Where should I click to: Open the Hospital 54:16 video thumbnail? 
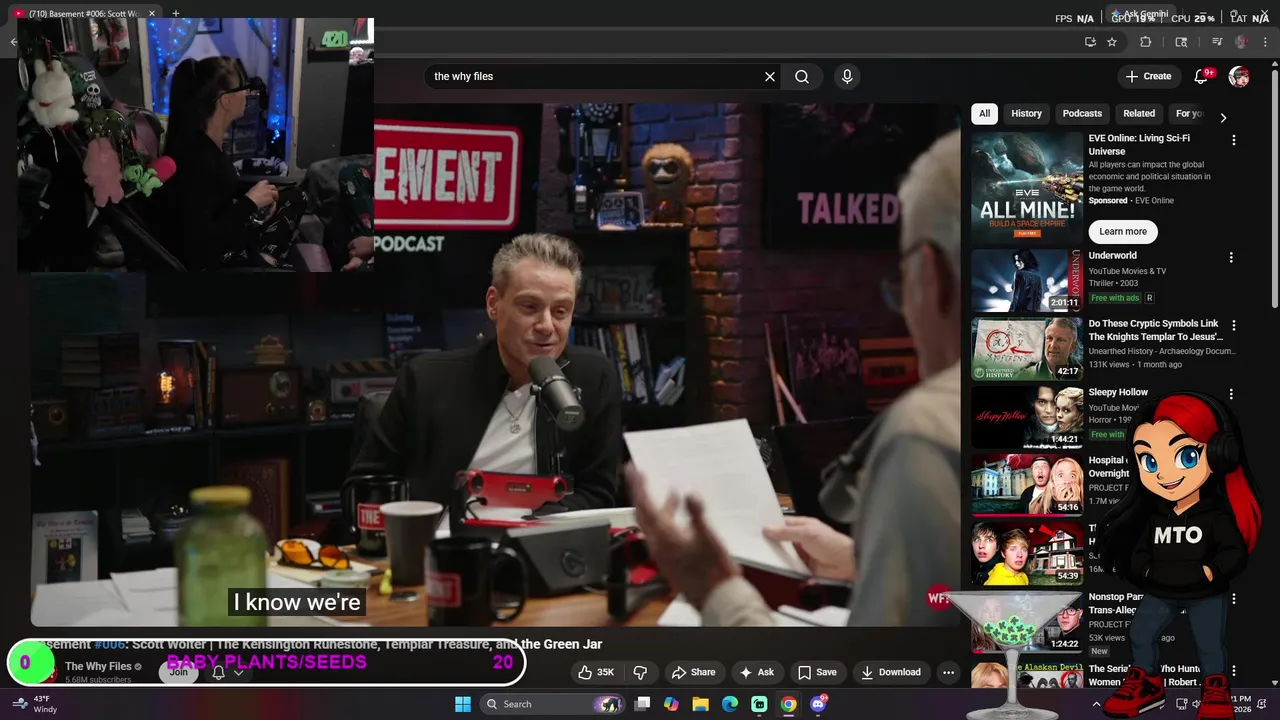coord(1027,485)
